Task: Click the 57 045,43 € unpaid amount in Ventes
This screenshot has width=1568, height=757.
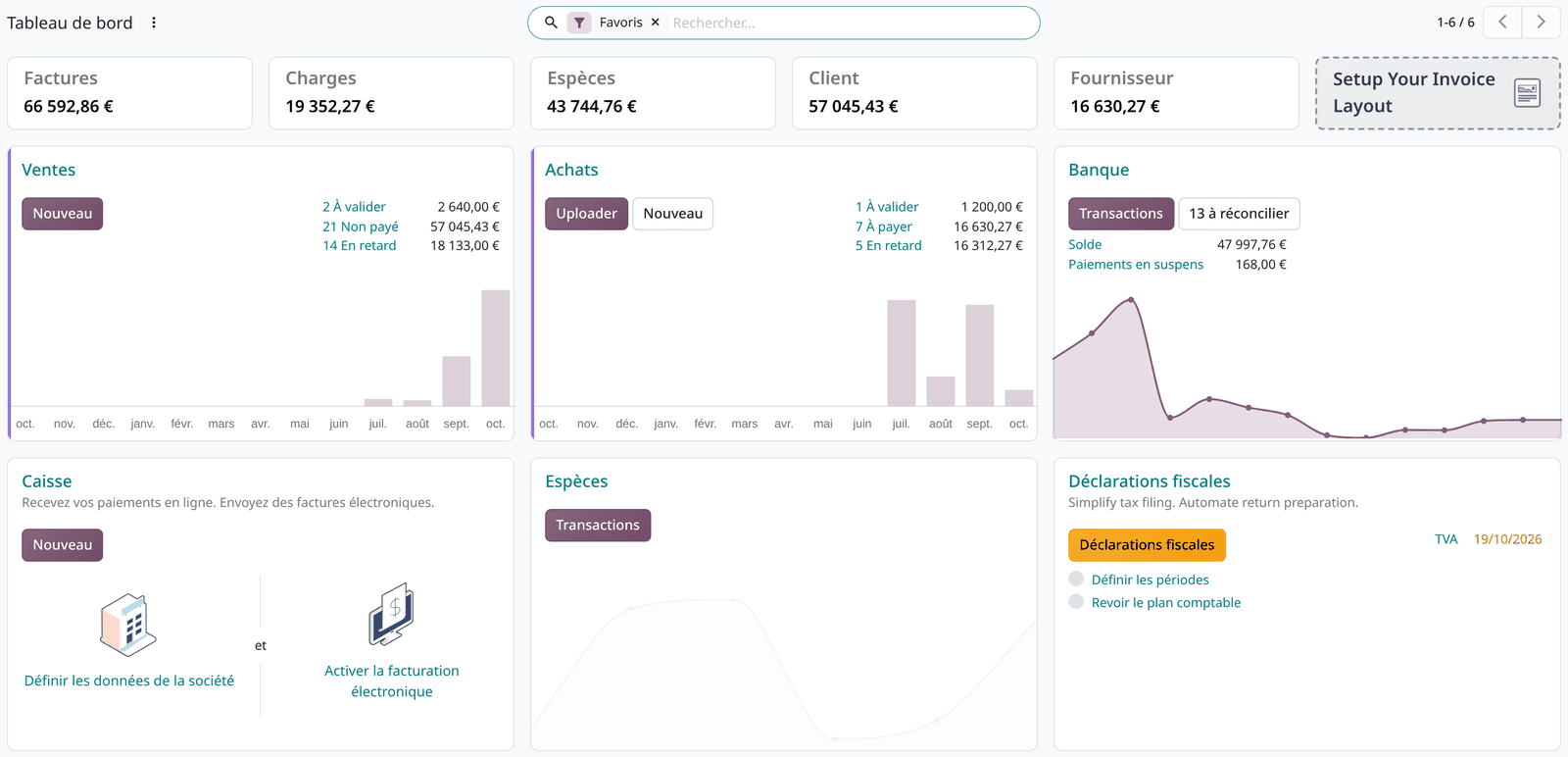Action: [465, 227]
